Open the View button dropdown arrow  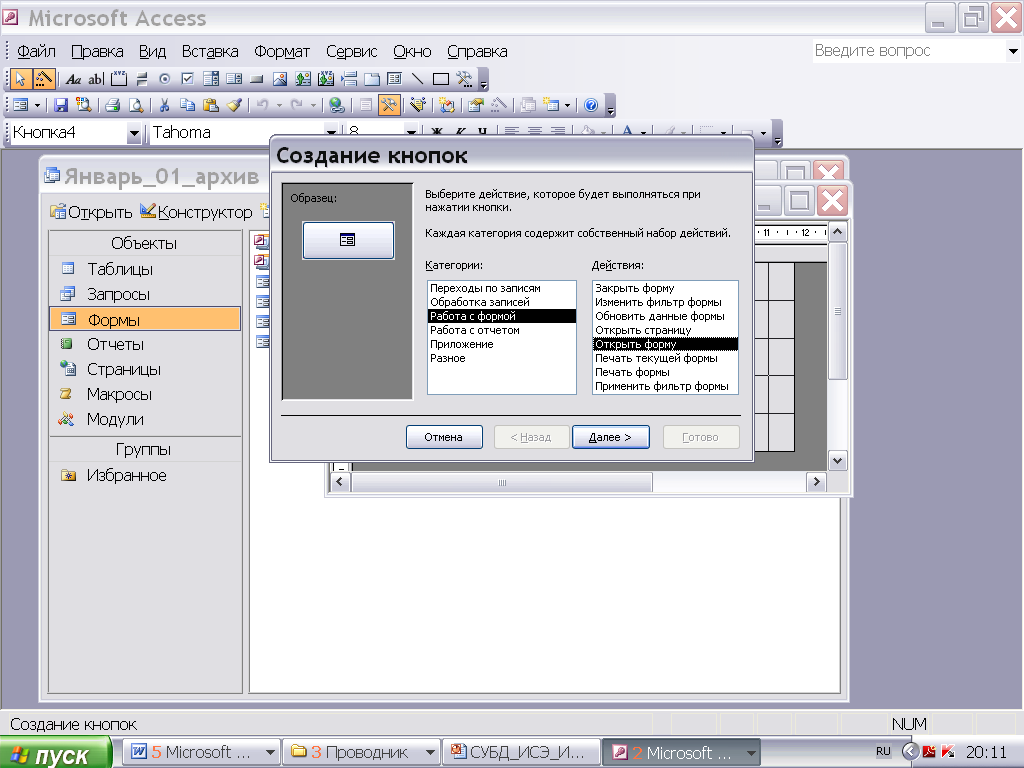coord(37,105)
